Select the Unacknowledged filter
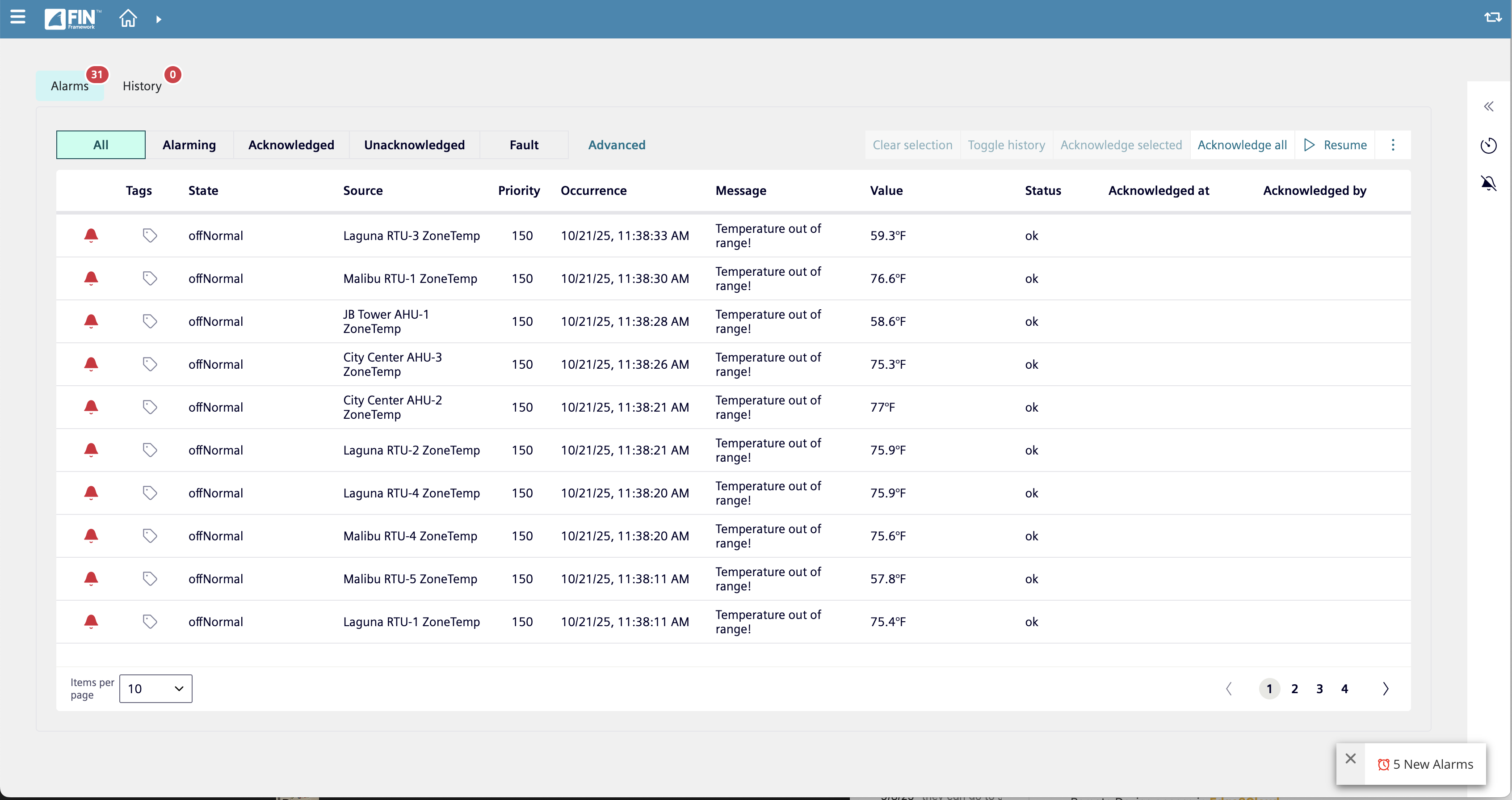The width and height of the screenshot is (1512, 800). (x=414, y=145)
